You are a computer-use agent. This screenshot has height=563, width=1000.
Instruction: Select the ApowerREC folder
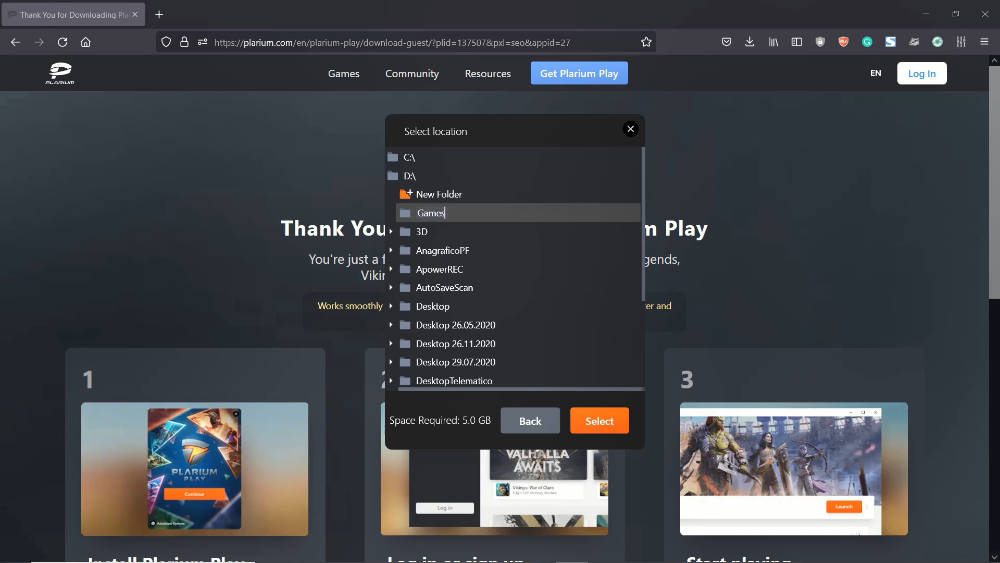point(439,269)
